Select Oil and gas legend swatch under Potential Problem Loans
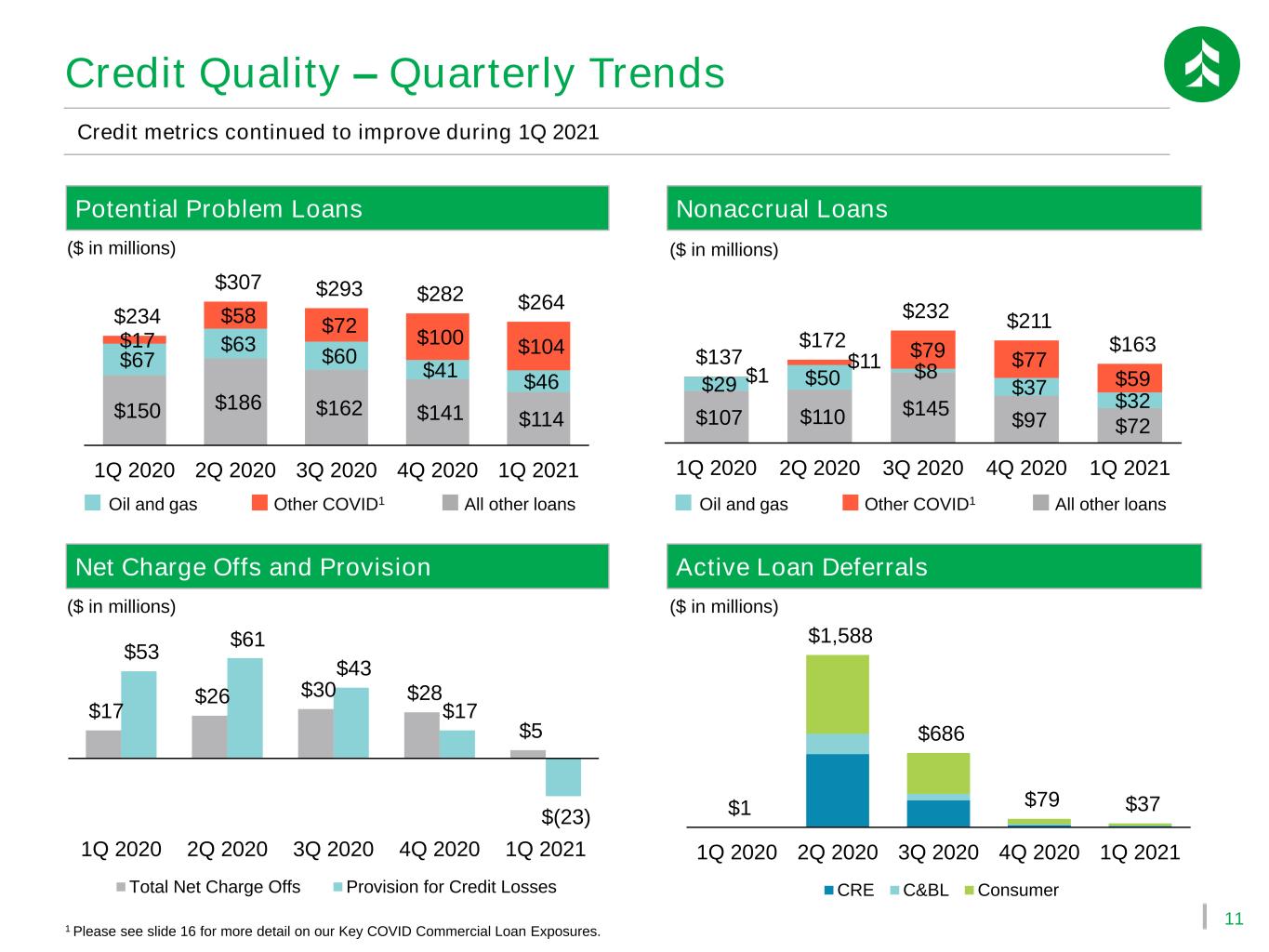Viewport: 1269px width, 952px height. pos(92,503)
